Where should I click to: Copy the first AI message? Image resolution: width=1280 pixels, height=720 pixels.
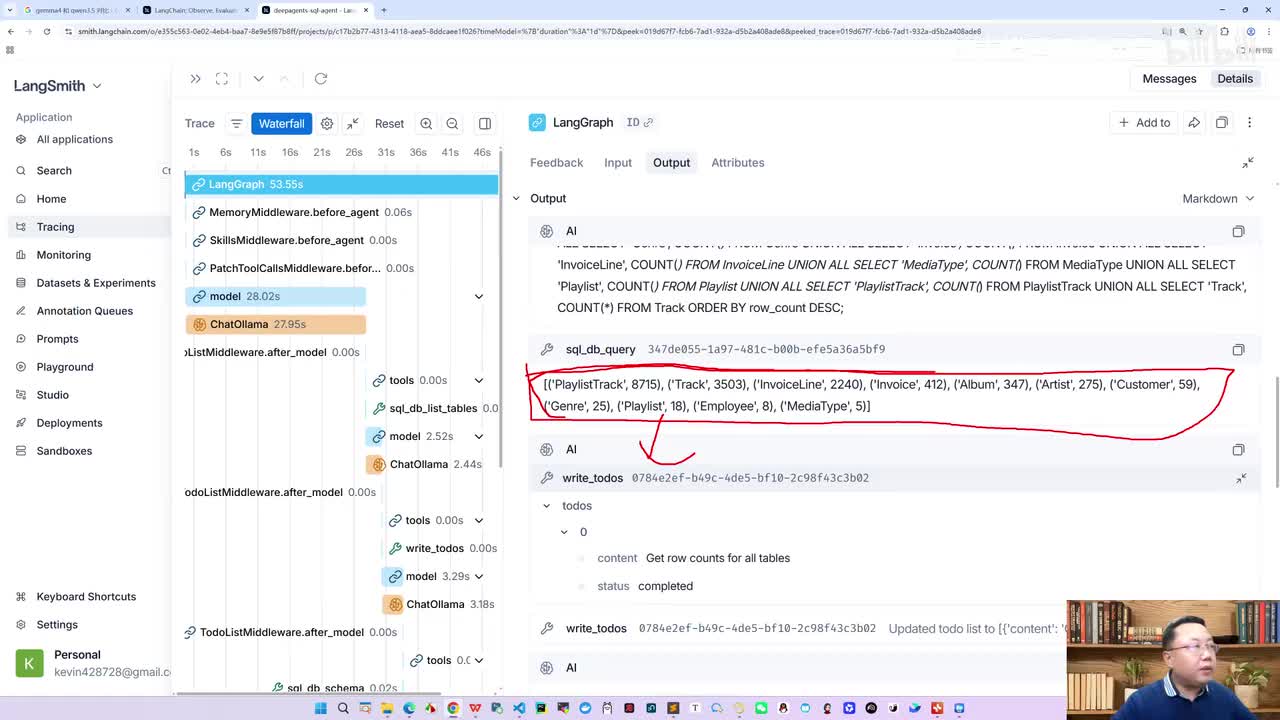[1238, 231]
